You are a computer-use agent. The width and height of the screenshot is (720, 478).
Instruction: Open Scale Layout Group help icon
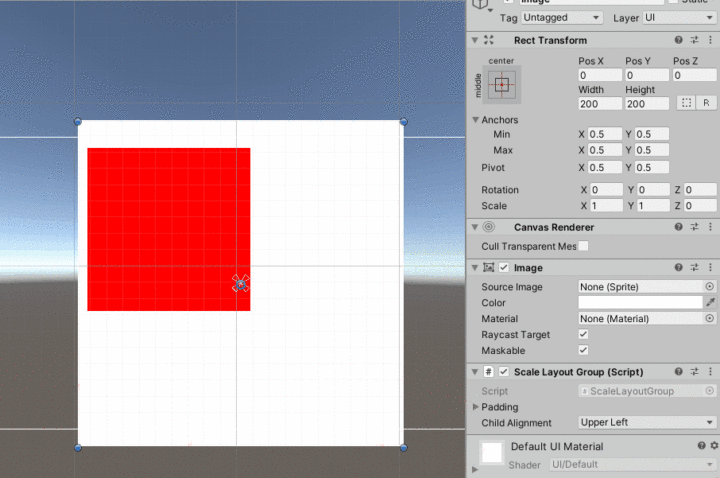click(x=678, y=371)
